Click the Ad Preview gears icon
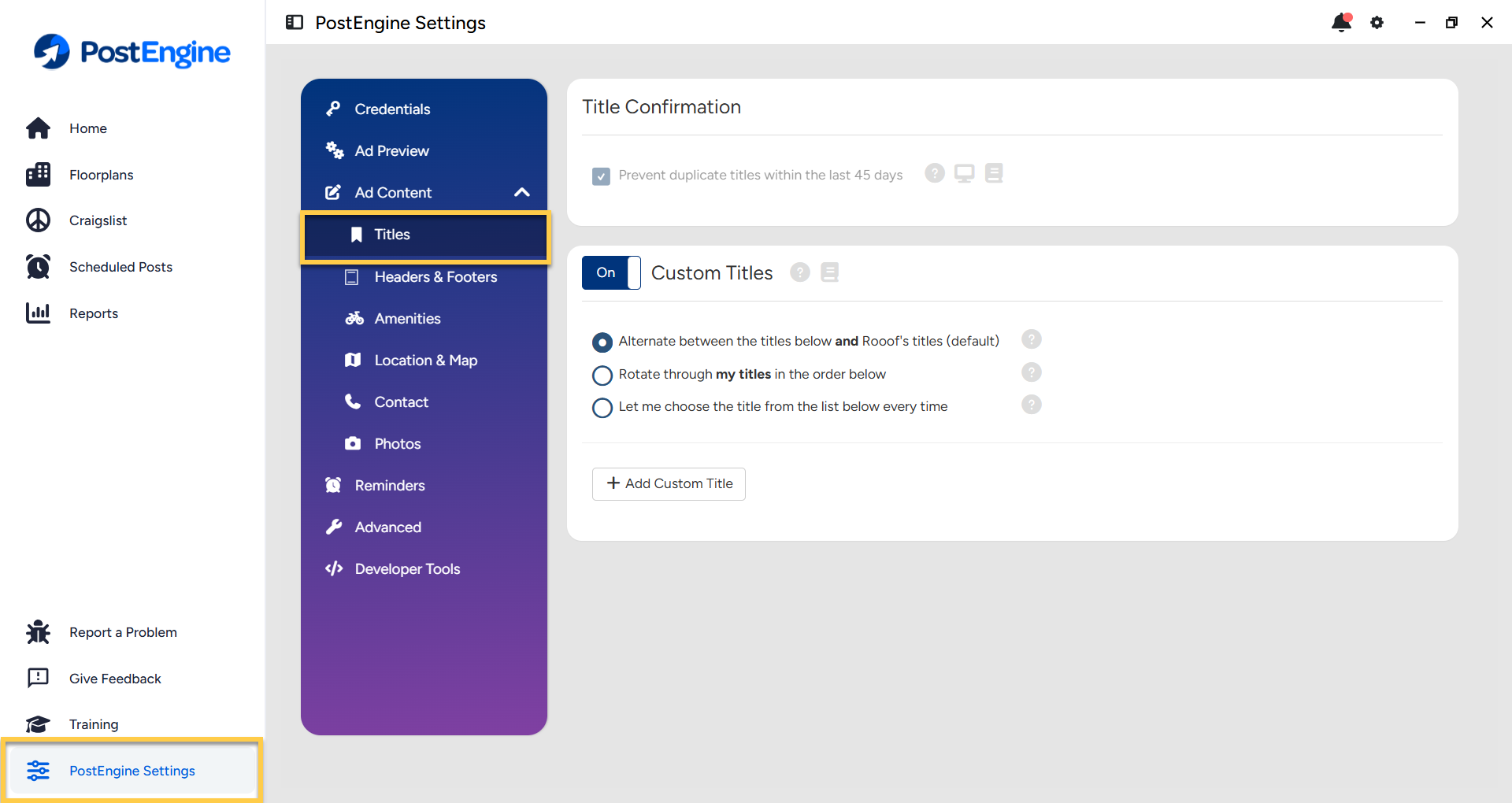This screenshot has height=803, width=1512. pyautogui.click(x=335, y=150)
